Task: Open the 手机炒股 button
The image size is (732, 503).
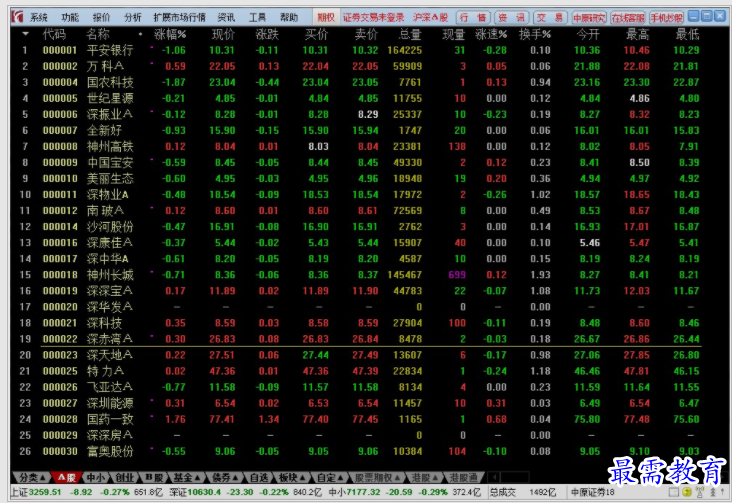Action: click(x=666, y=18)
